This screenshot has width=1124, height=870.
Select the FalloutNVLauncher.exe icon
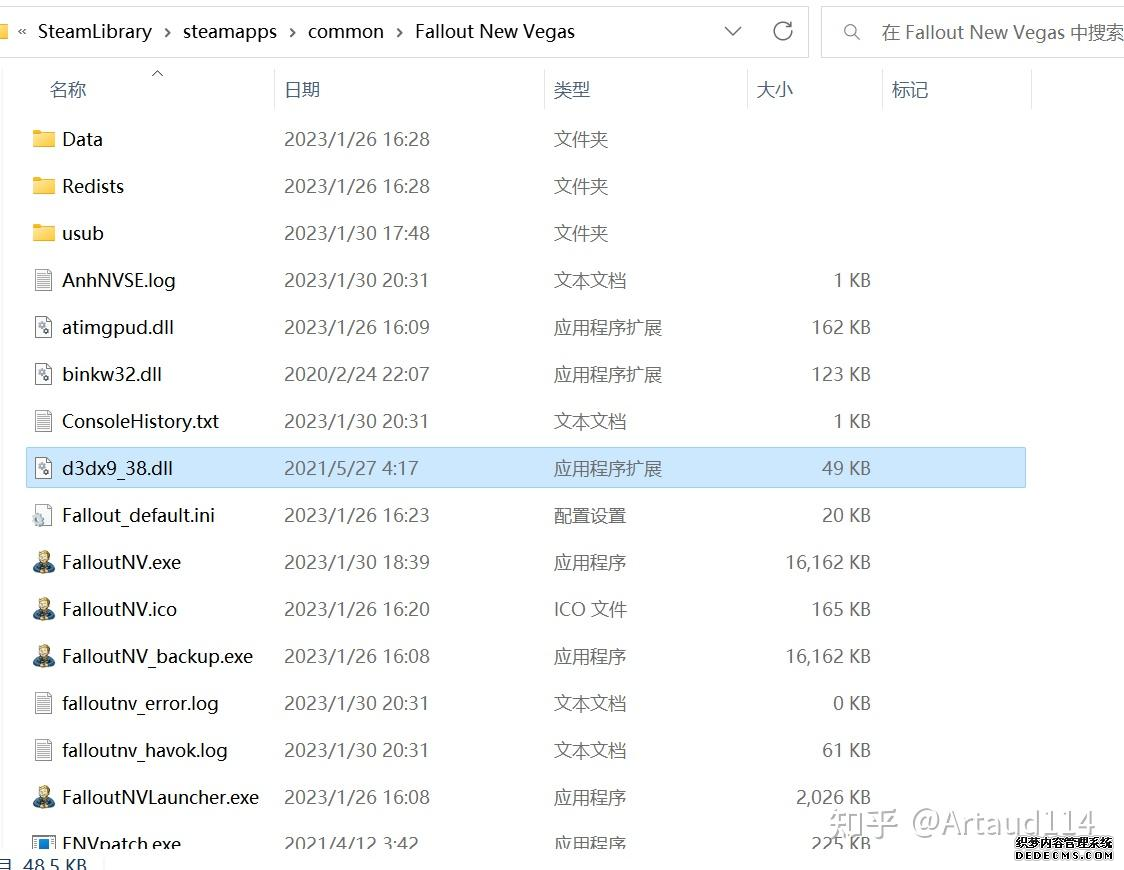[44, 797]
